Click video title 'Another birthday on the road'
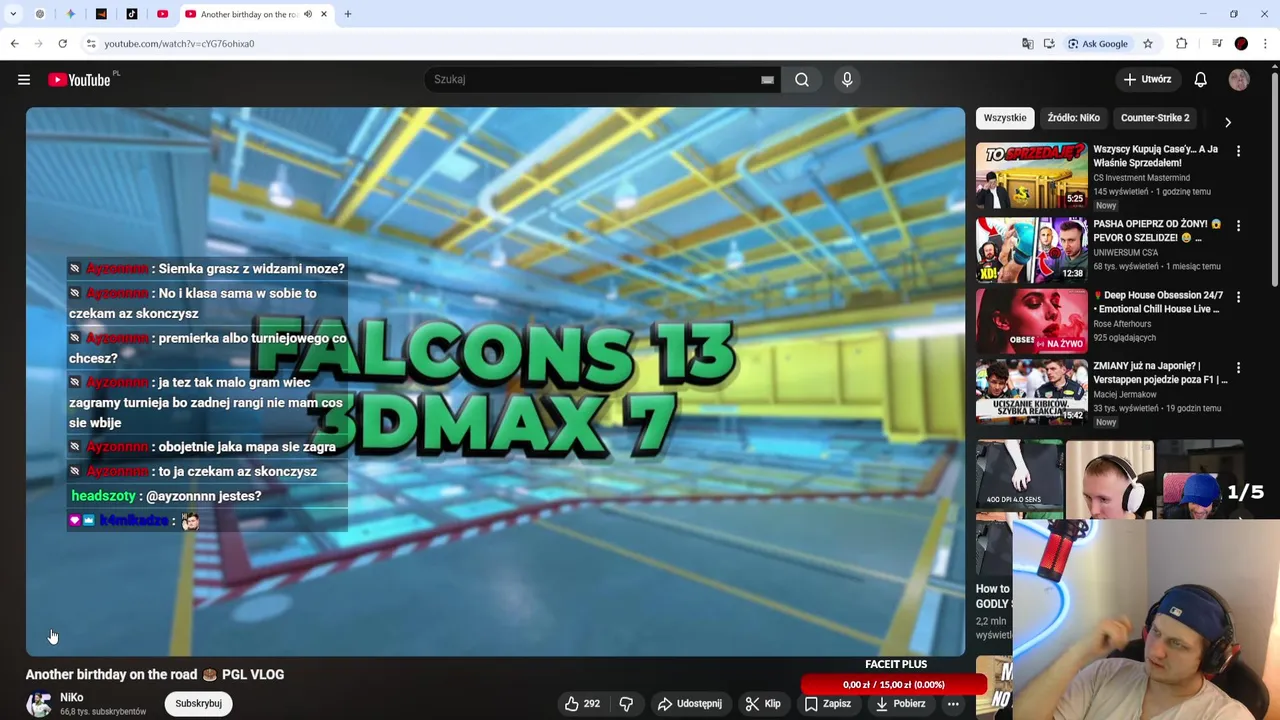The height and width of the screenshot is (720, 1280). [155, 675]
